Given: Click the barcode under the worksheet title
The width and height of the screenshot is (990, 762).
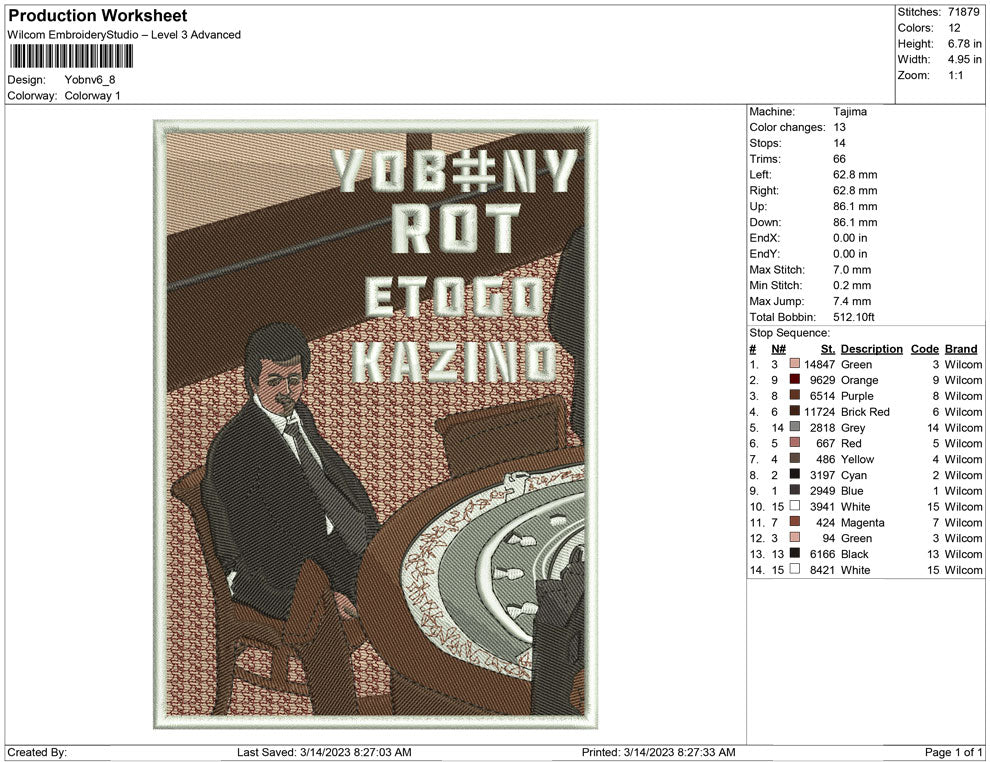Looking at the screenshot, I should 71,56.
